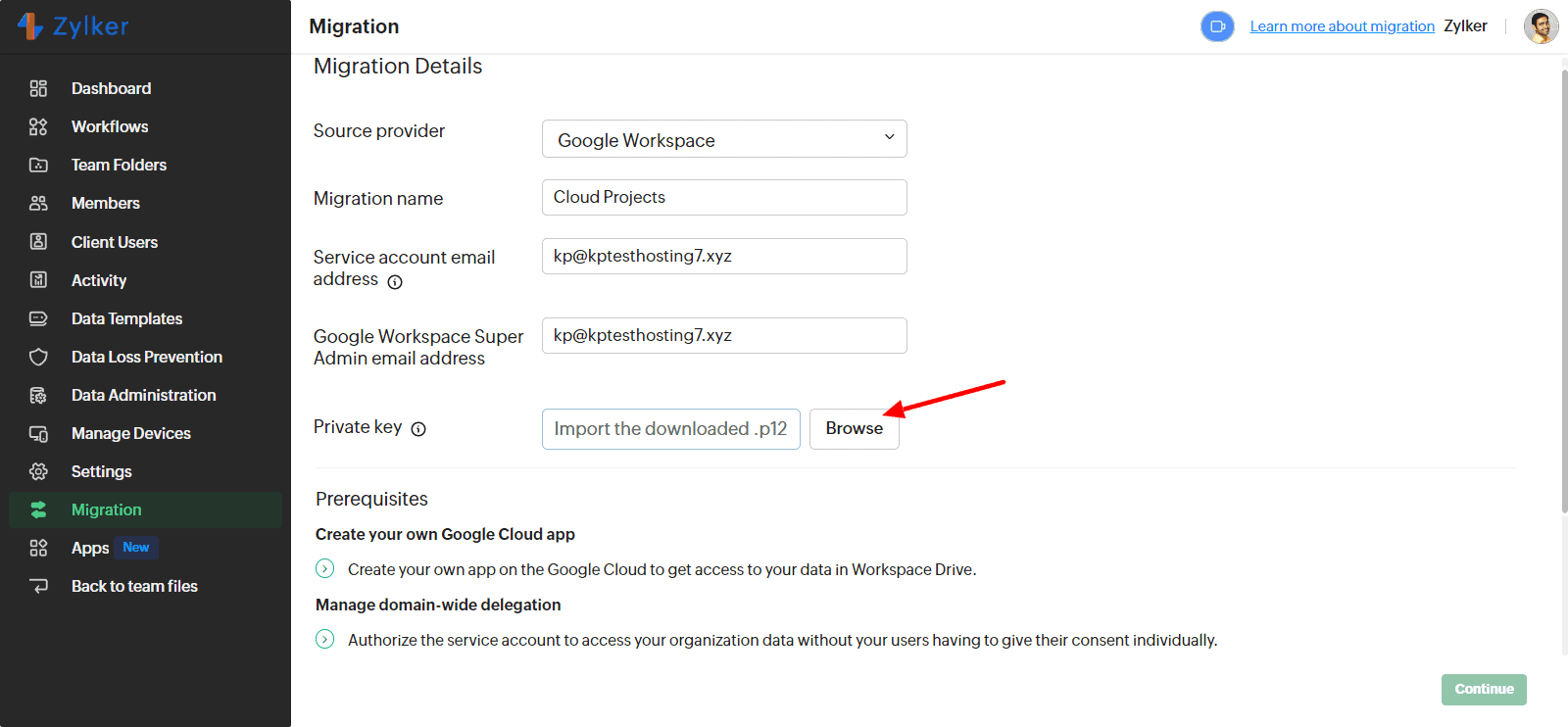Click the Migration name text field
The width and height of the screenshot is (1568, 727).
(724, 197)
